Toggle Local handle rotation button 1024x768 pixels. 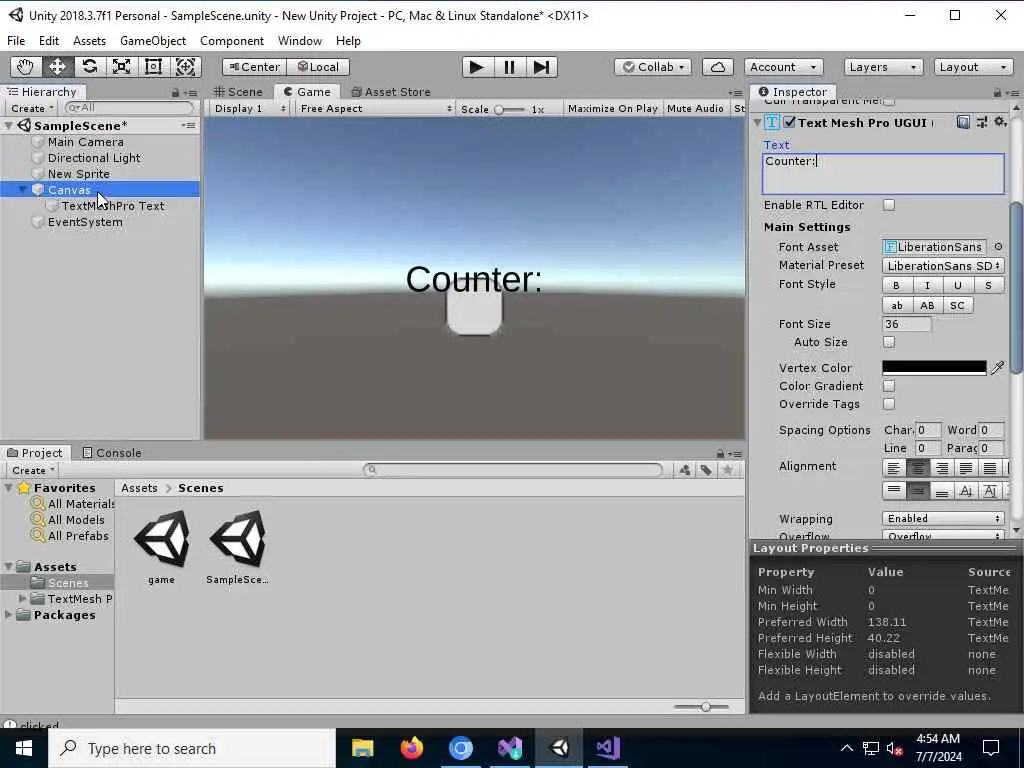tap(318, 67)
